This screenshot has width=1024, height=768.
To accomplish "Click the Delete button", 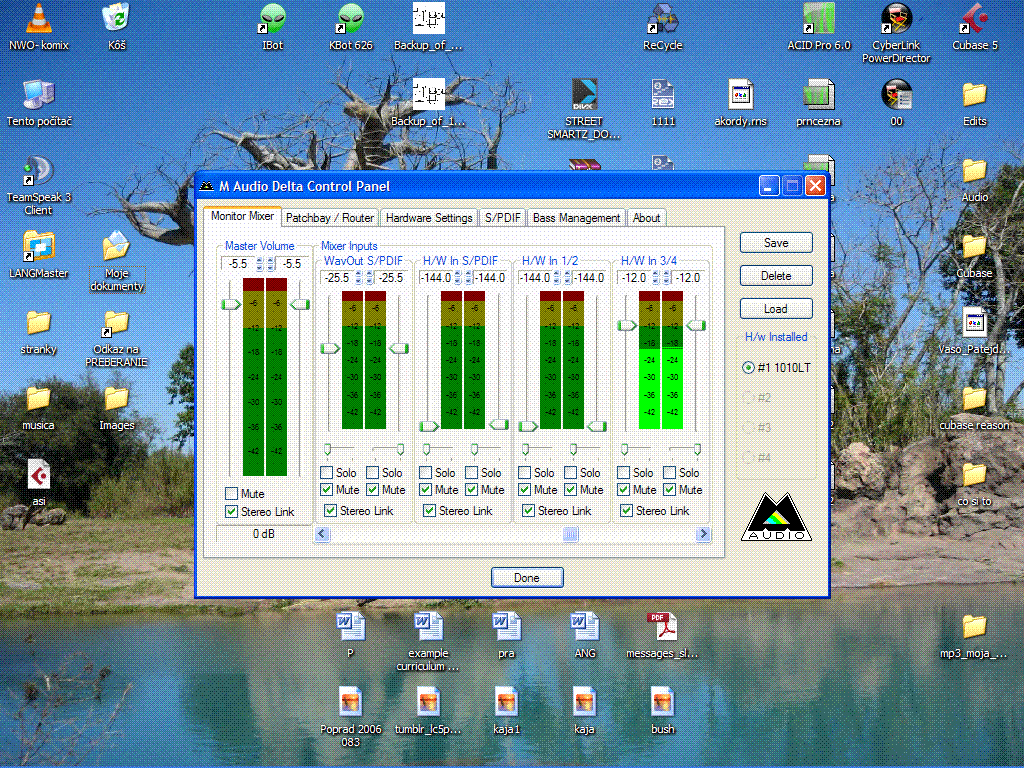I will click(x=776, y=276).
